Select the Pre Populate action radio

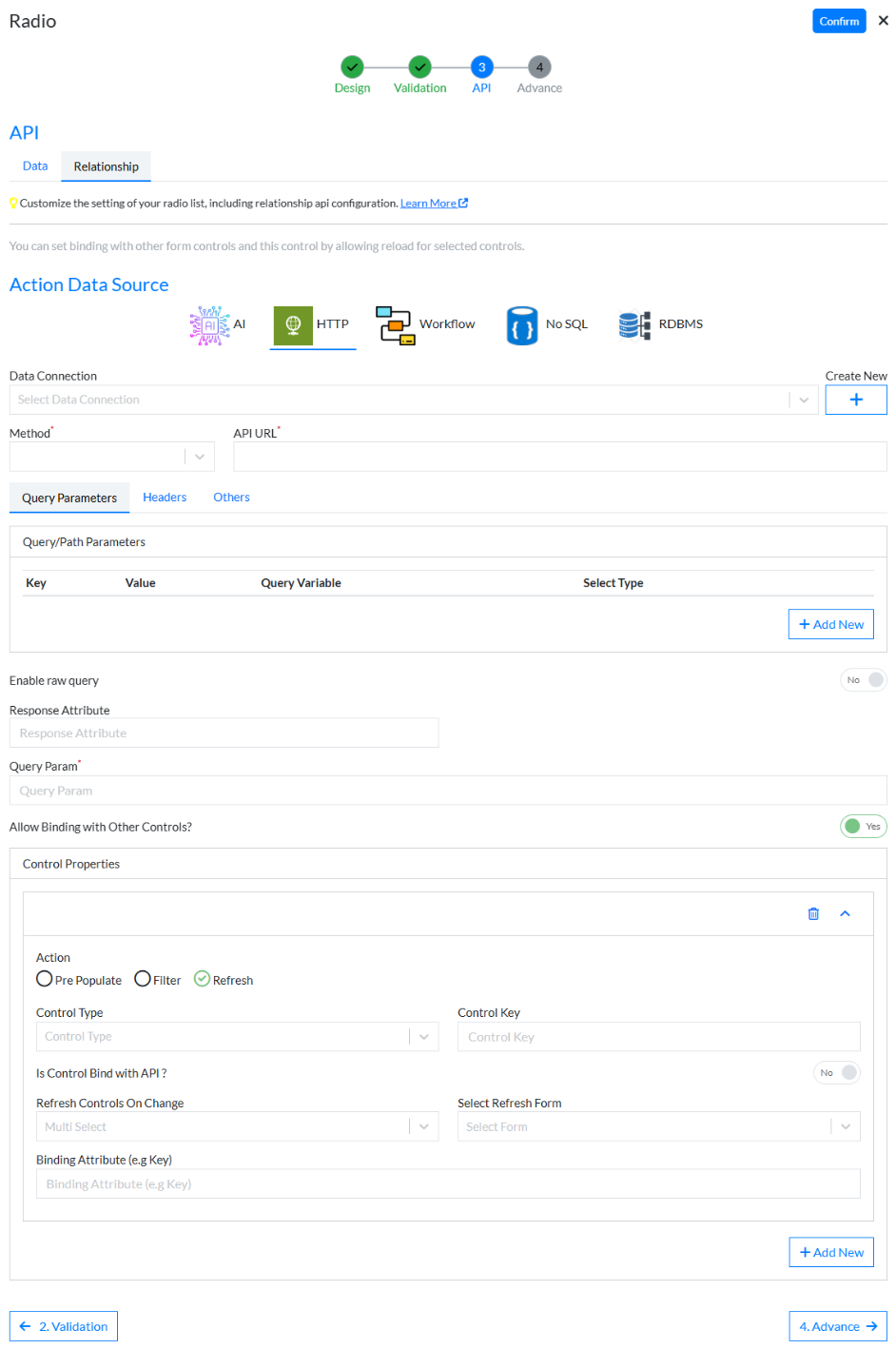tap(45, 979)
